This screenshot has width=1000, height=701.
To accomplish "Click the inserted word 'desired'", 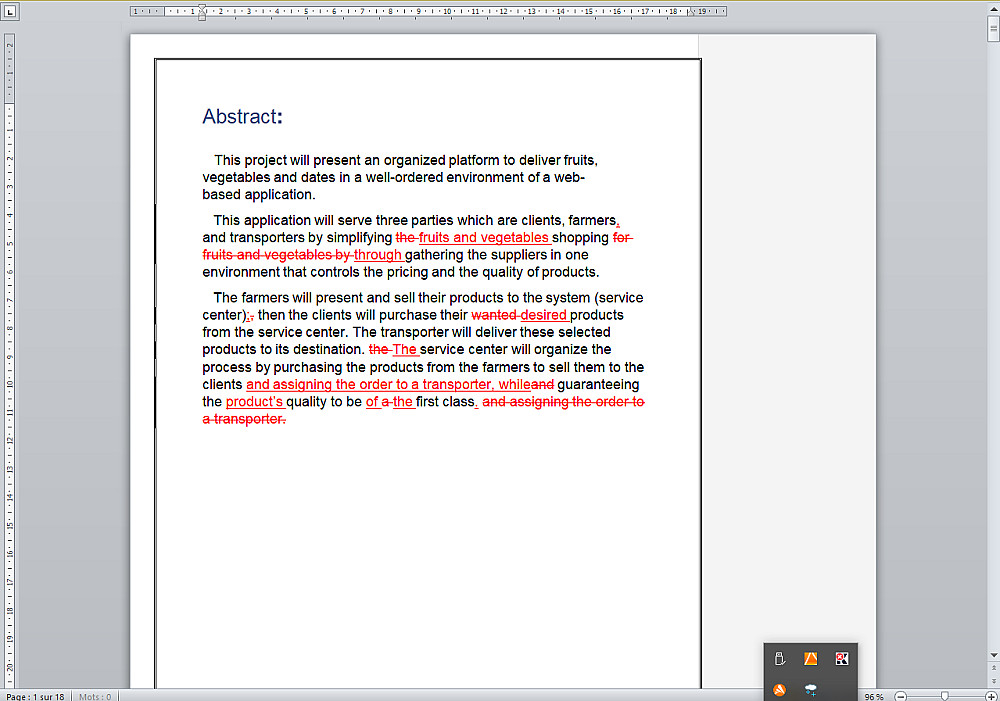I will (543, 314).
